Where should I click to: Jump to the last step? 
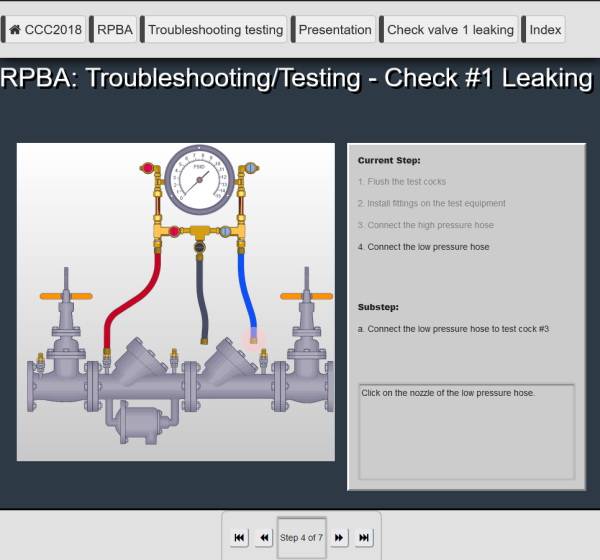click(x=364, y=538)
